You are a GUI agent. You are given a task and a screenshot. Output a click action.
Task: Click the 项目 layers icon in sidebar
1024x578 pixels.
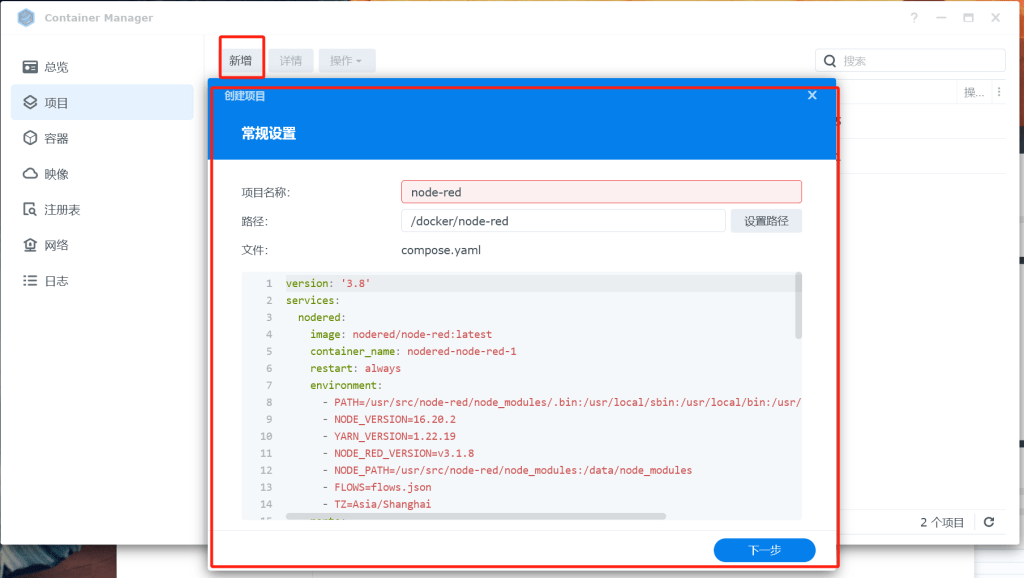(30, 103)
